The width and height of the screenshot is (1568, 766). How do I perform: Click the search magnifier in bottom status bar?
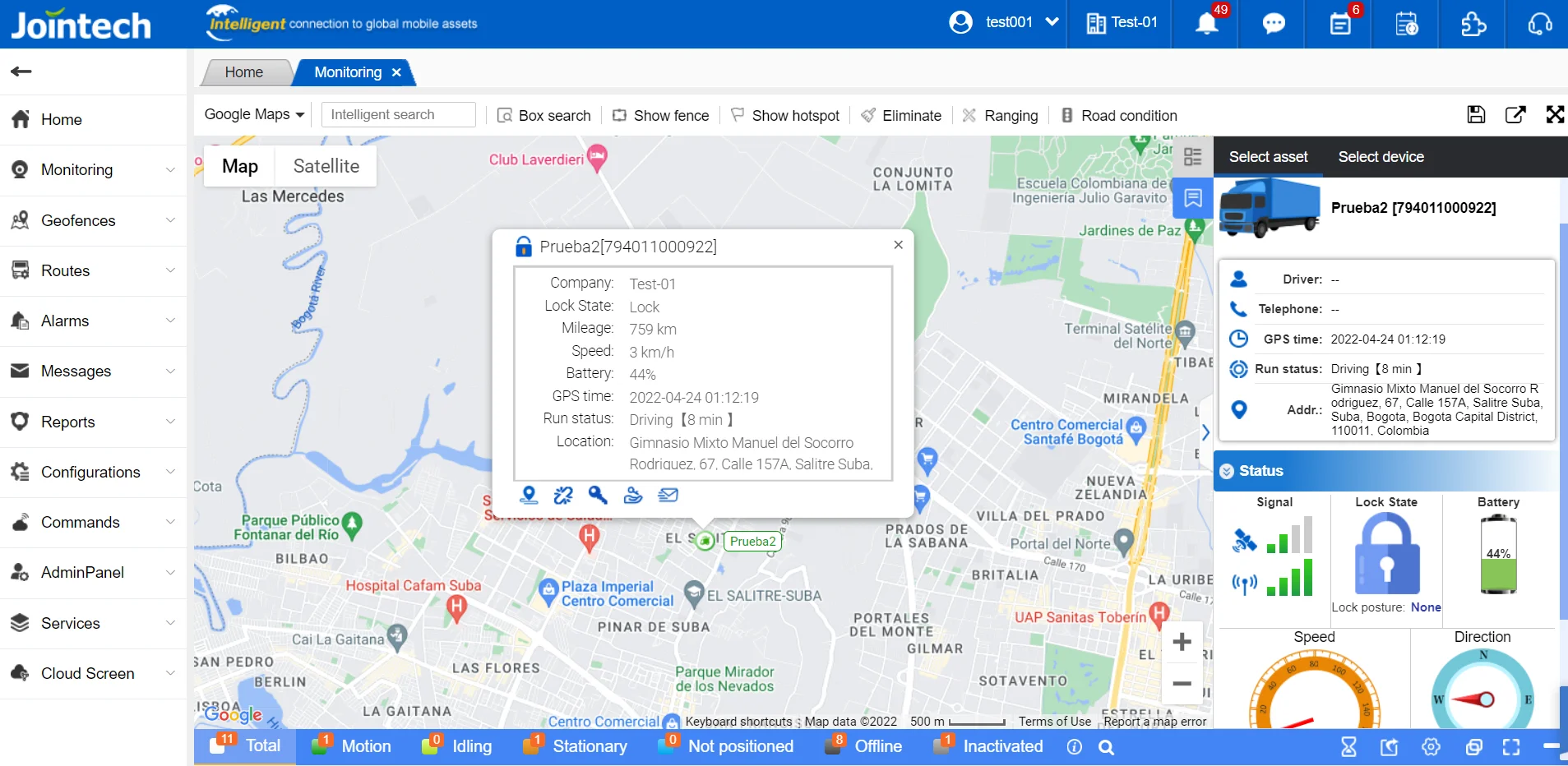1107,747
